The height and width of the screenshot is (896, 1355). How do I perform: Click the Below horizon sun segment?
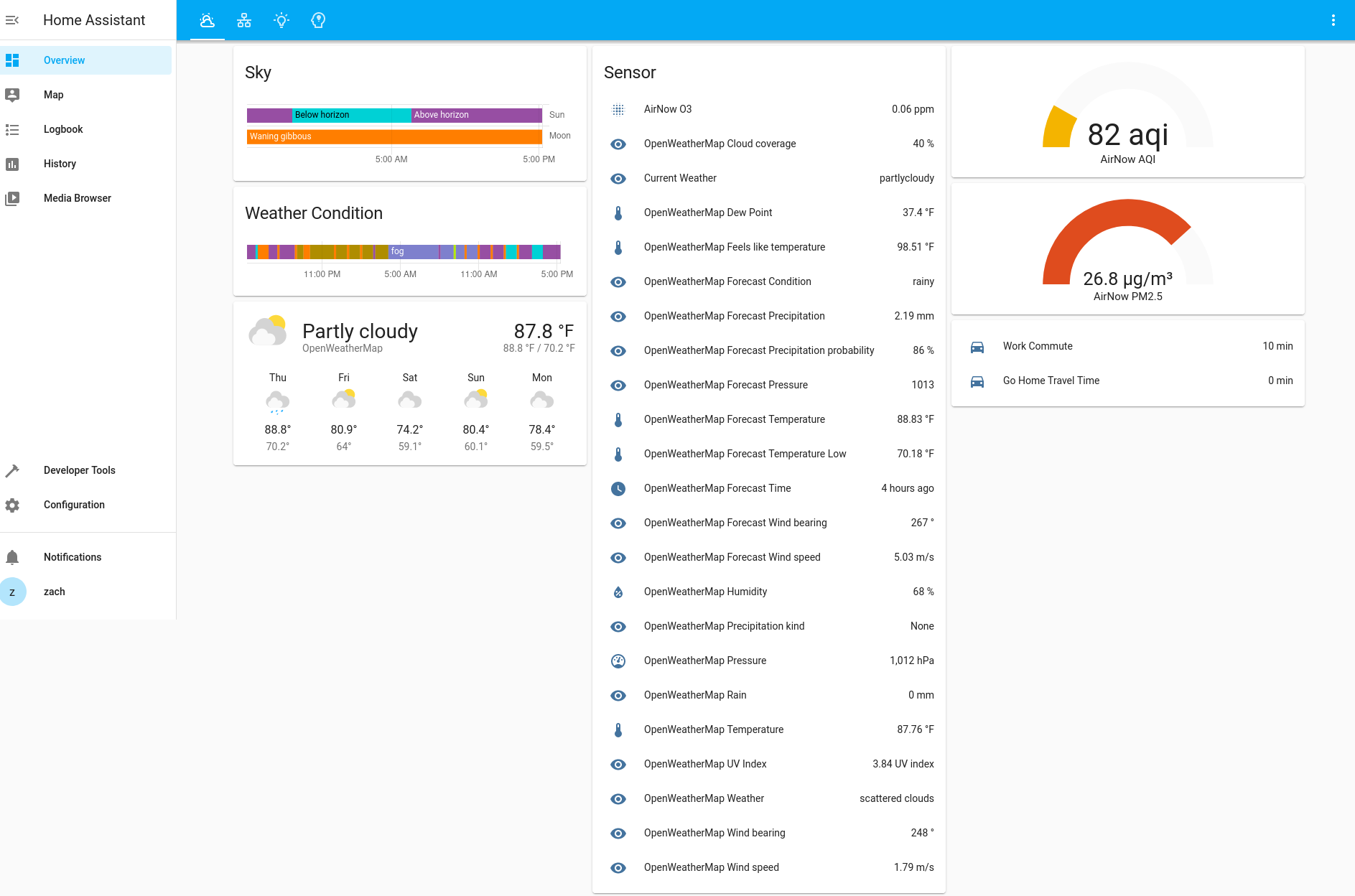[x=352, y=115]
